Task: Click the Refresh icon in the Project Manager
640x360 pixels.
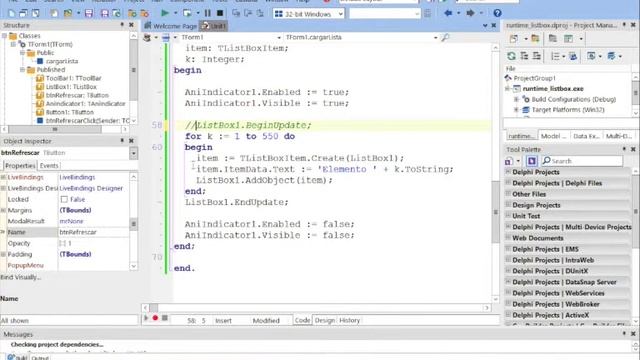Action: tap(511, 56)
